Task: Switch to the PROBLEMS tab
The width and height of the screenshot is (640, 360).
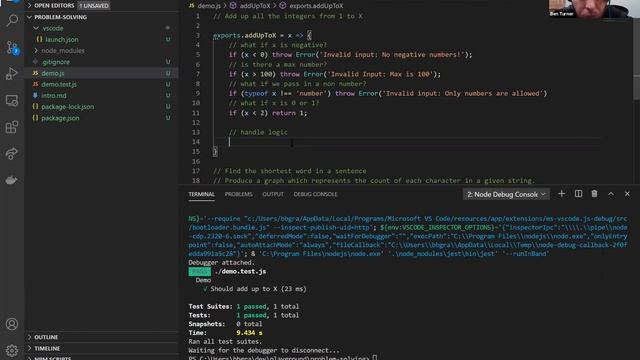Action: (x=238, y=194)
